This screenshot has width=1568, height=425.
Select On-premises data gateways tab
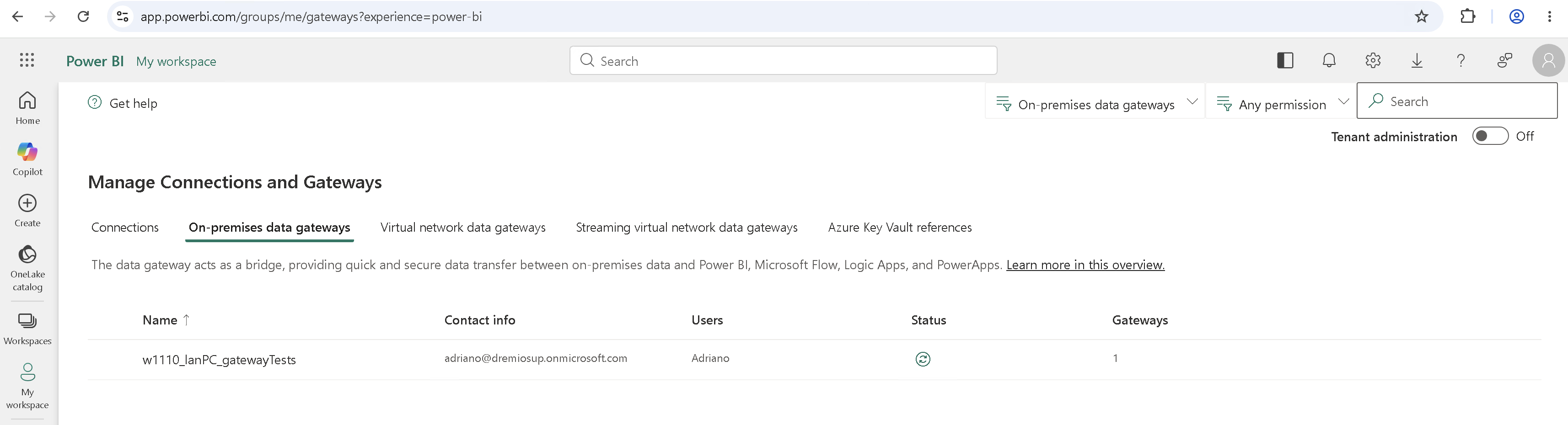[269, 228]
